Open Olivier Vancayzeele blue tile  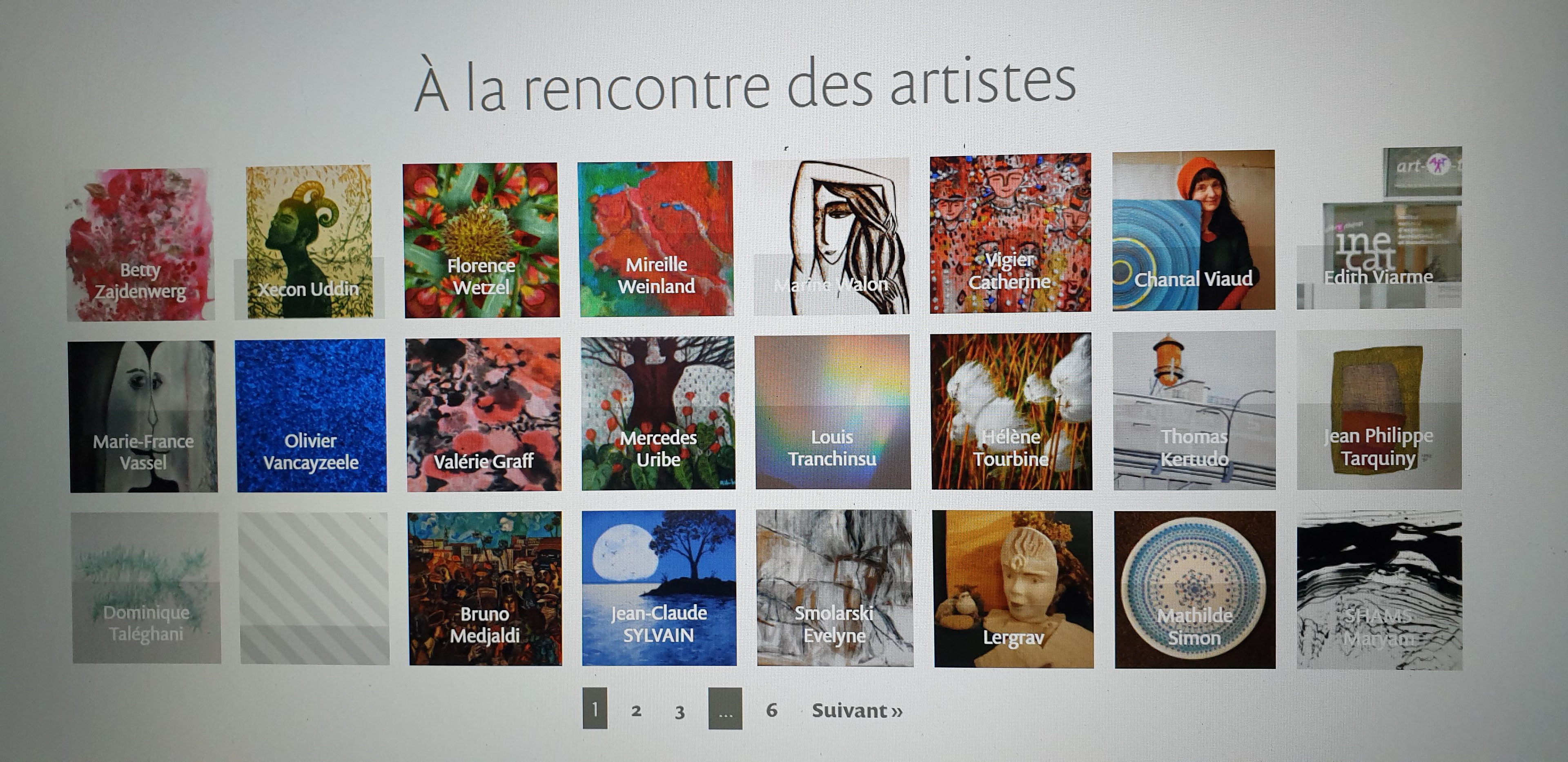click(x=311, y=415)
